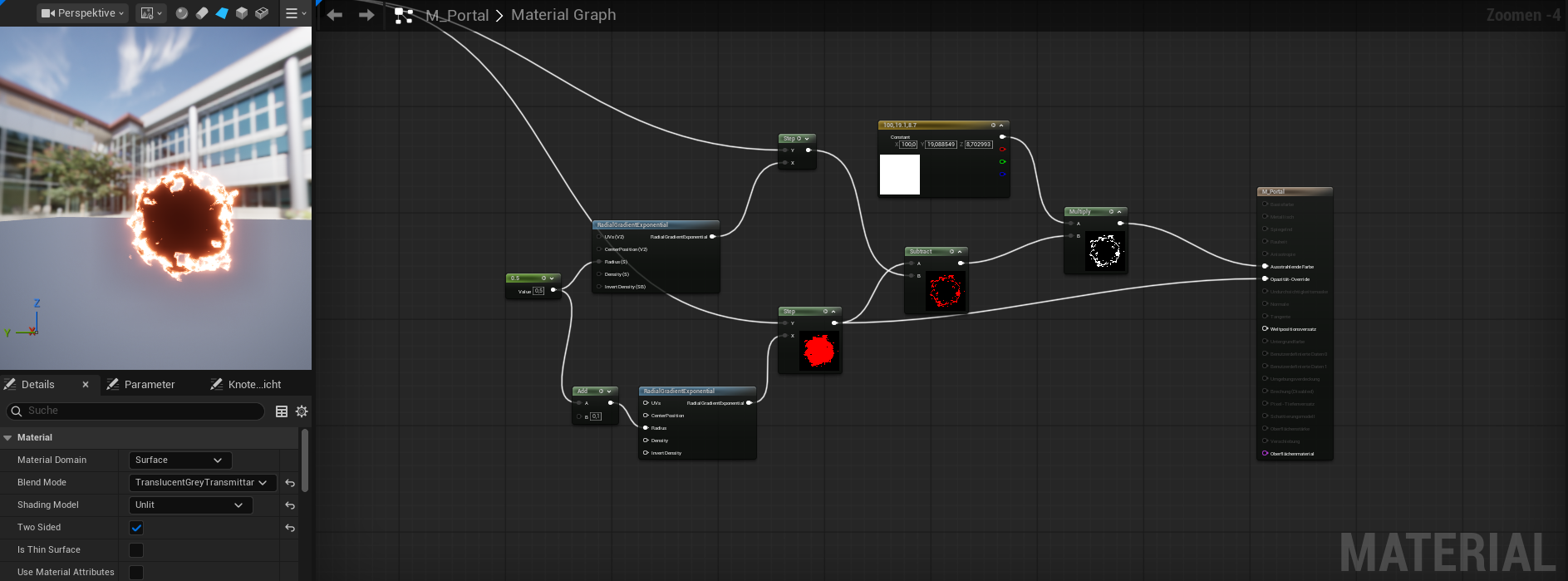Open the property matrix table view icon
This screenshot has width=1568, height=581.
click(x=282, y=411)
